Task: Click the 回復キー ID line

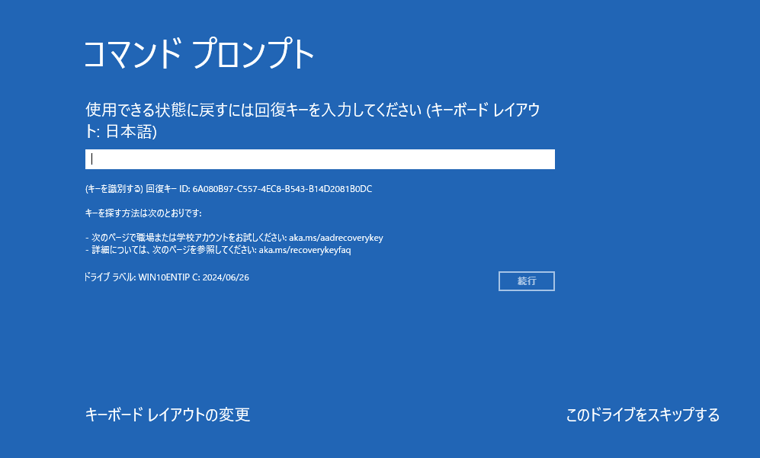Action: pyautogui.click(x=229, y=189)
